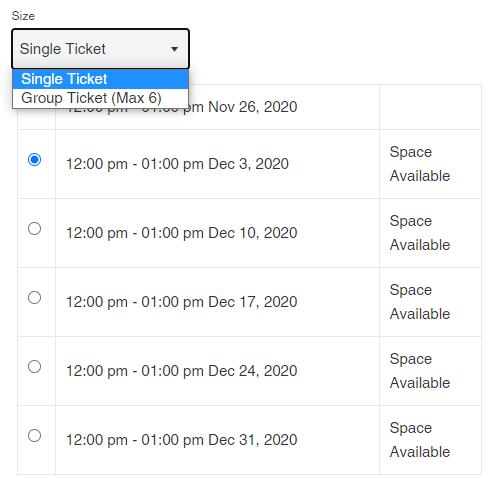Click the Nov 26, 2020 time slot text
488x478 pixels.
click(182, 107)
